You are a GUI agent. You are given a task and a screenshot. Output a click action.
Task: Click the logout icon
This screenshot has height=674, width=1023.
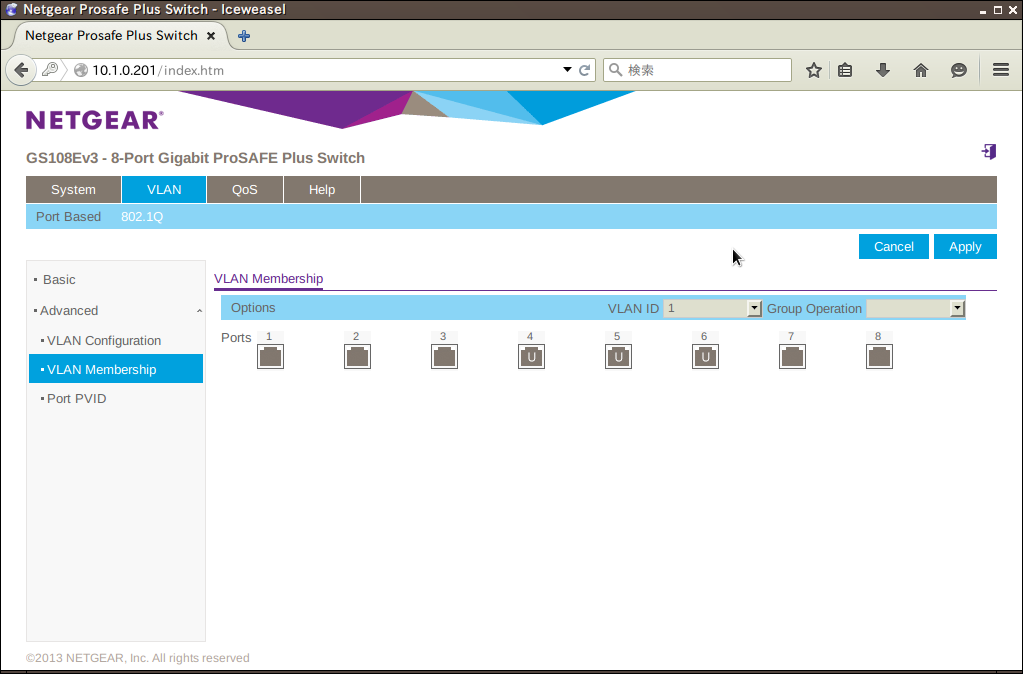989,152
